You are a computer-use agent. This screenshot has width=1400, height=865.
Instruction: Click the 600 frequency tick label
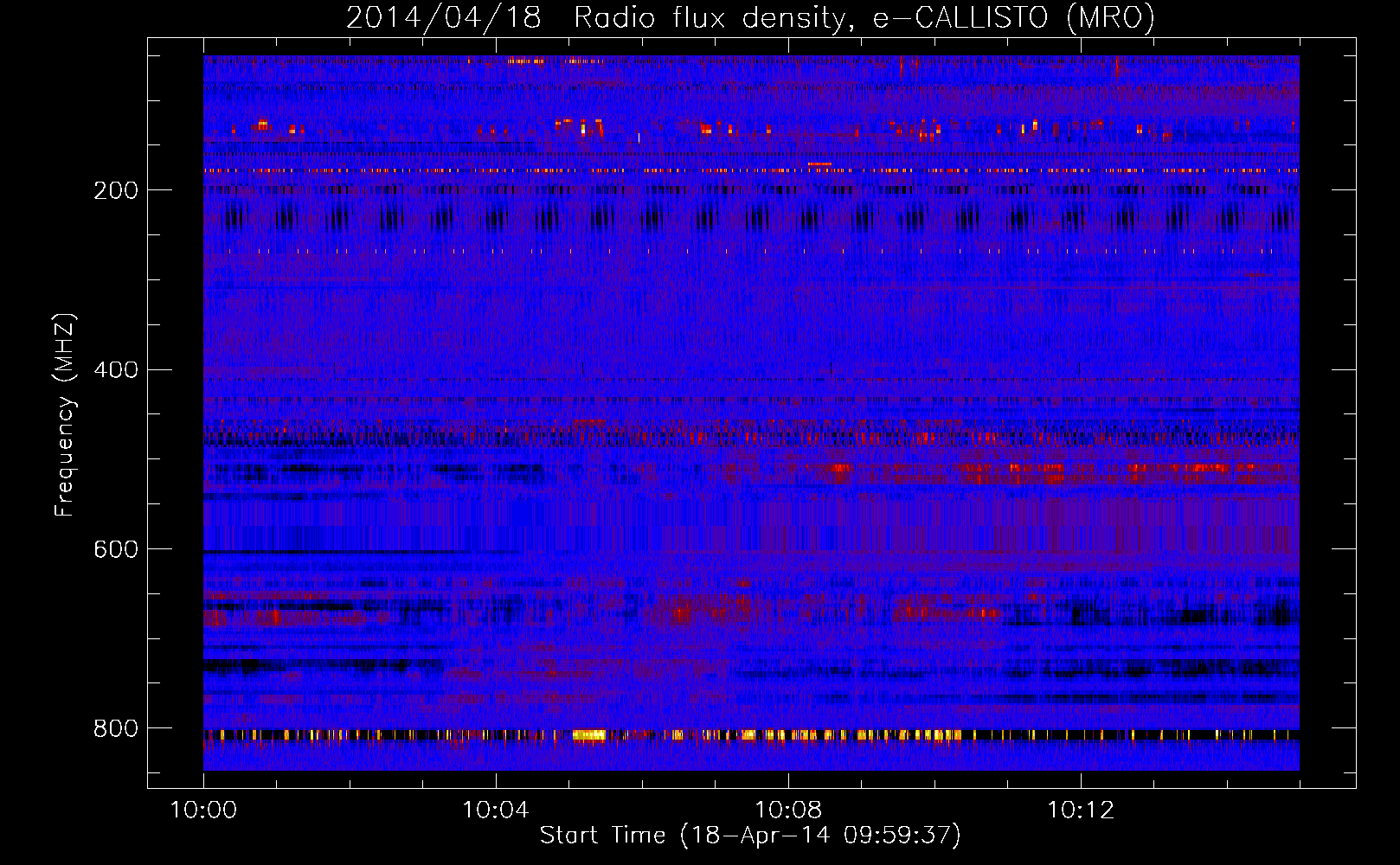click(116, 549)
